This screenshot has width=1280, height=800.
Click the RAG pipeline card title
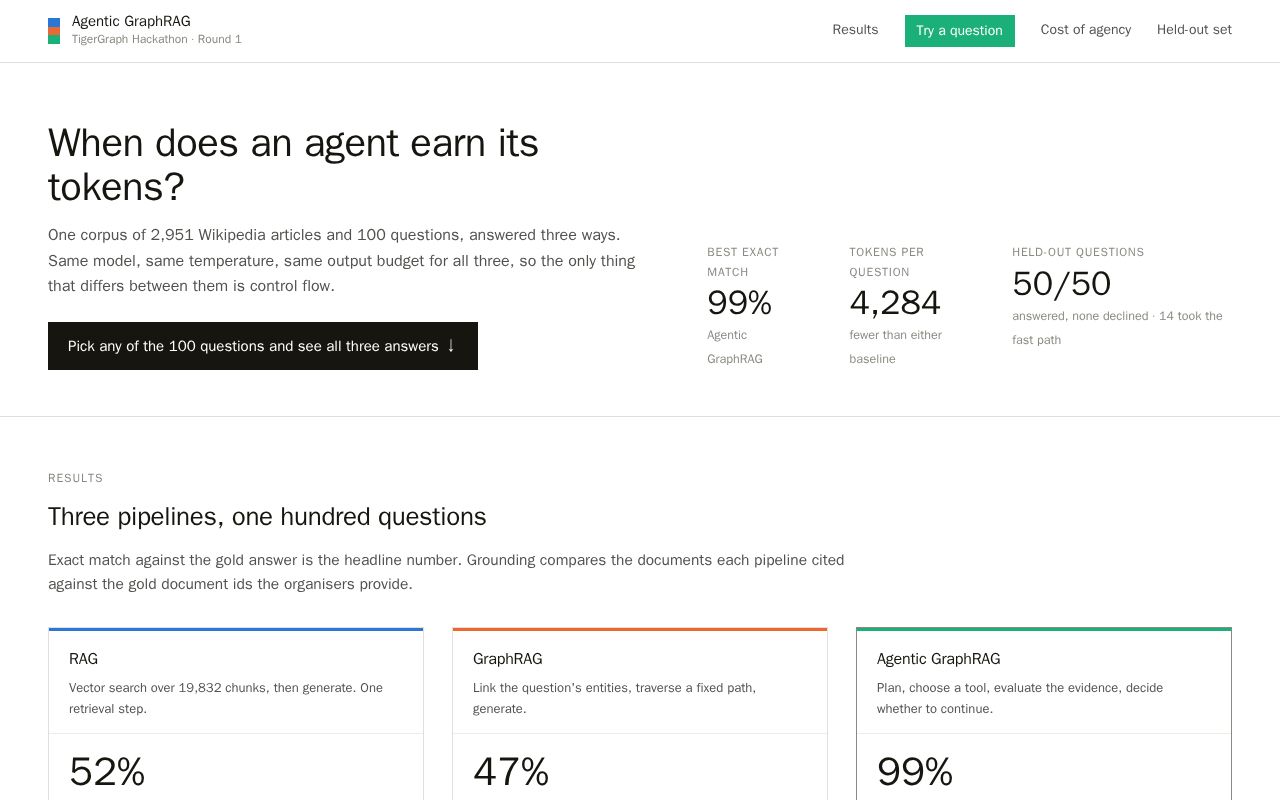point(83,659)
